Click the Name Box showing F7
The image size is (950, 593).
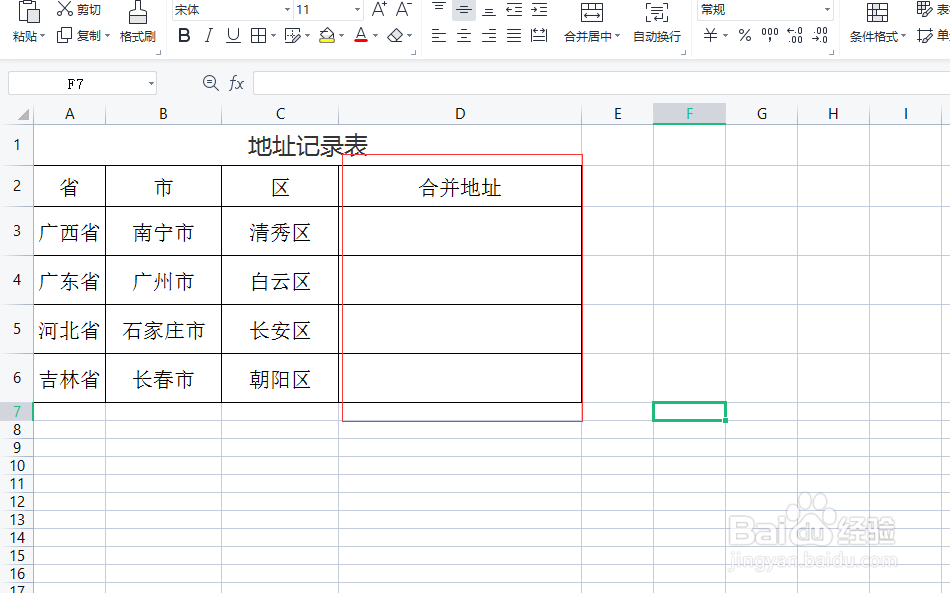point(76,84)
